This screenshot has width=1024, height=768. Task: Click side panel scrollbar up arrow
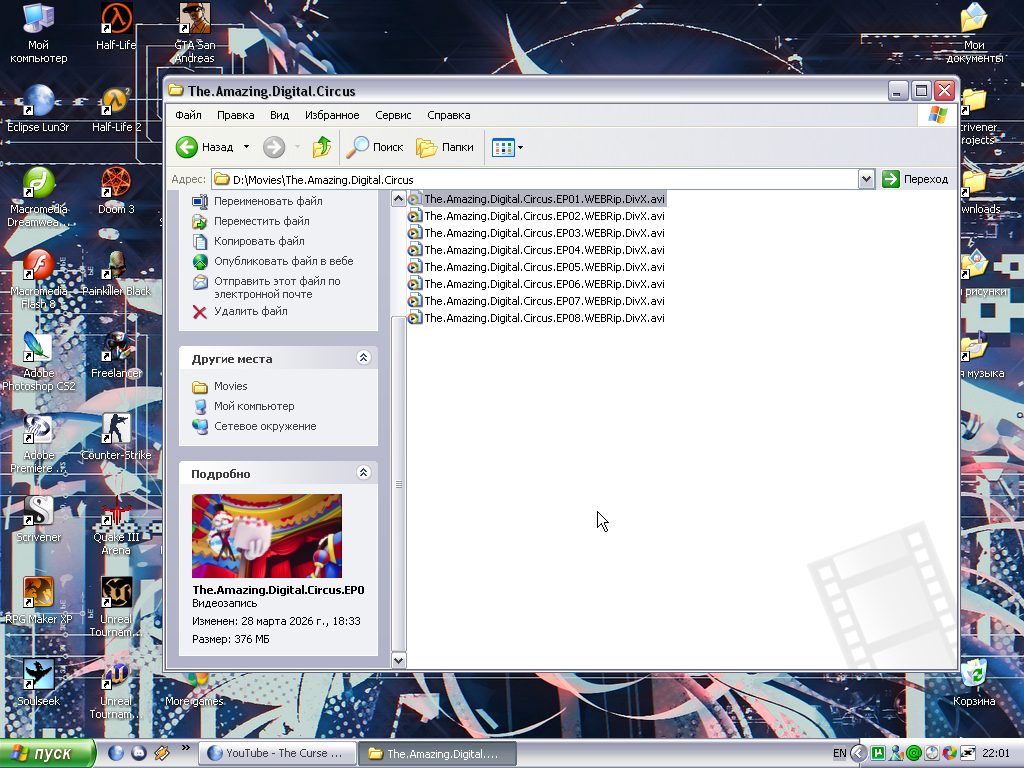click(x=398, y=199)
